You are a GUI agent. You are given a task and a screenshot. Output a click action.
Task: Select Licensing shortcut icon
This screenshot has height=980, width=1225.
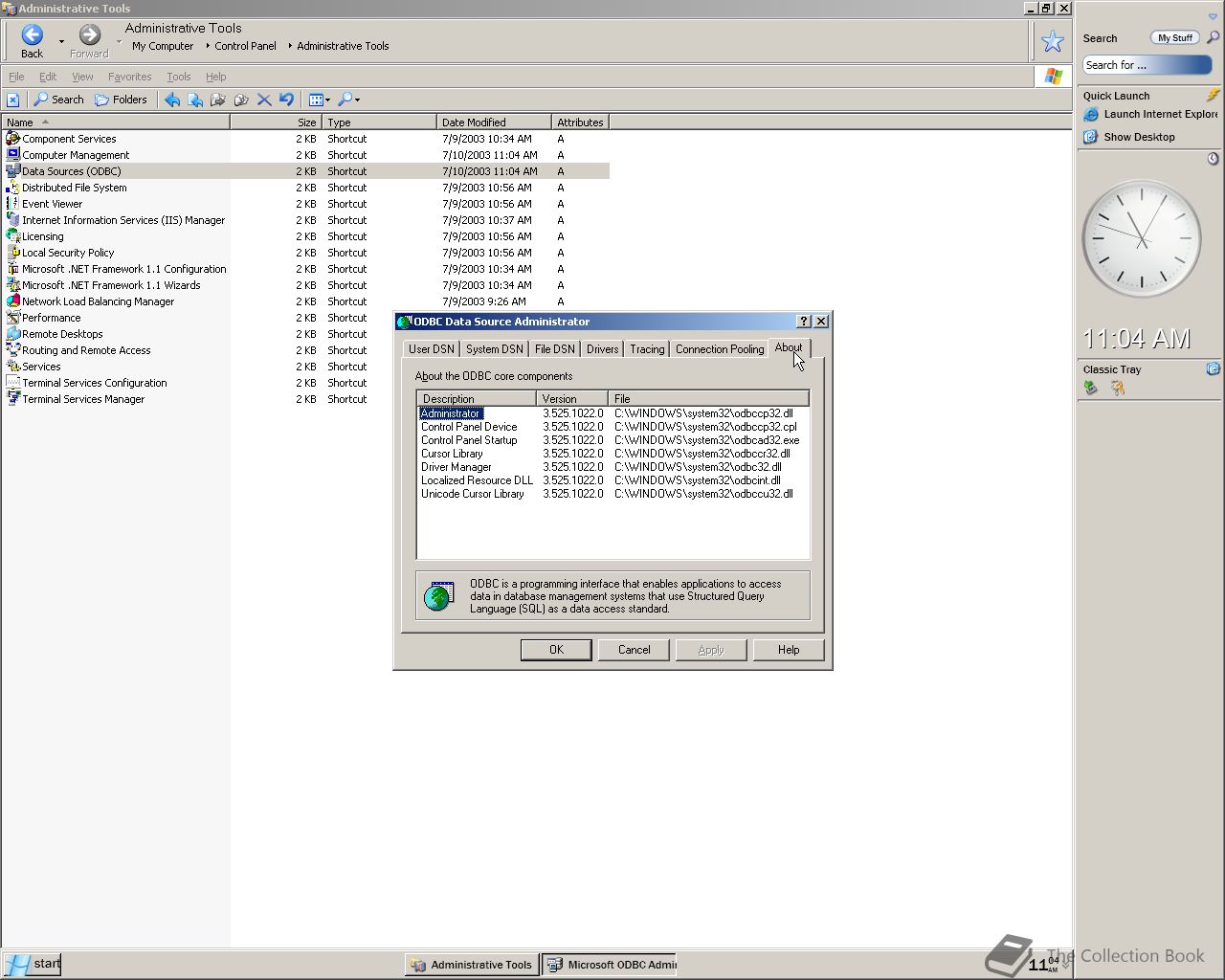click(x=13, y=236)
